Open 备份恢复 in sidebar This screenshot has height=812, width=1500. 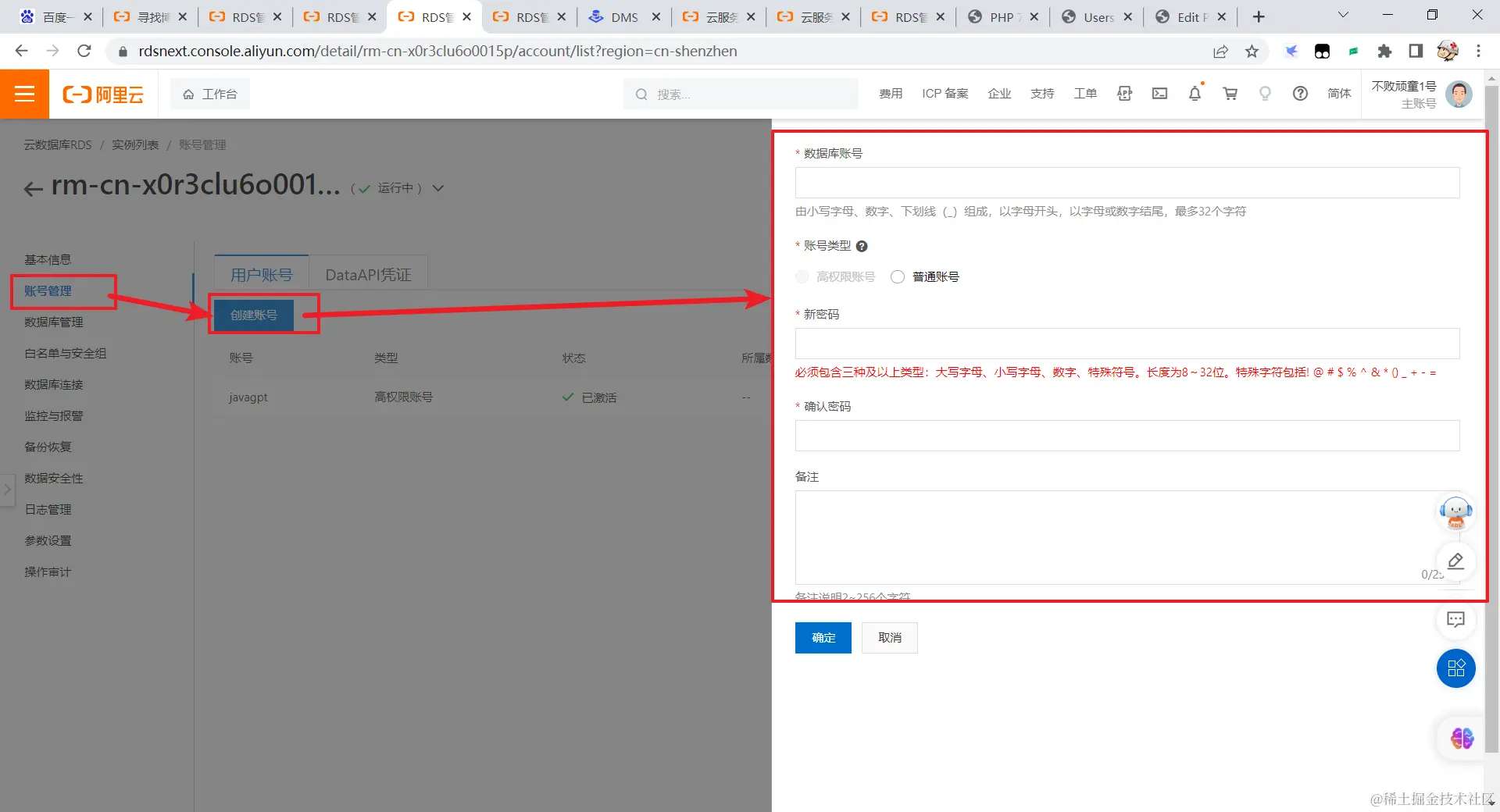pos(48,447)
